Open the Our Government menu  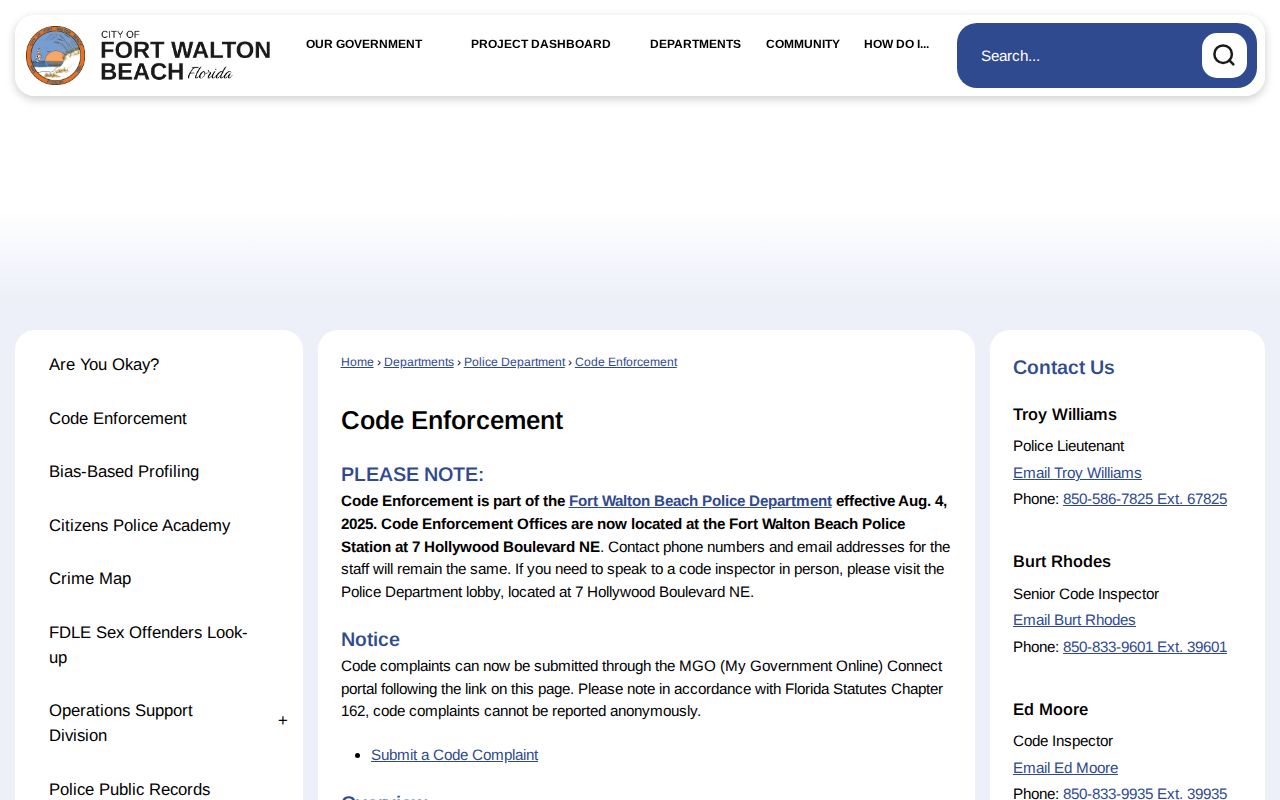[364, 44]
